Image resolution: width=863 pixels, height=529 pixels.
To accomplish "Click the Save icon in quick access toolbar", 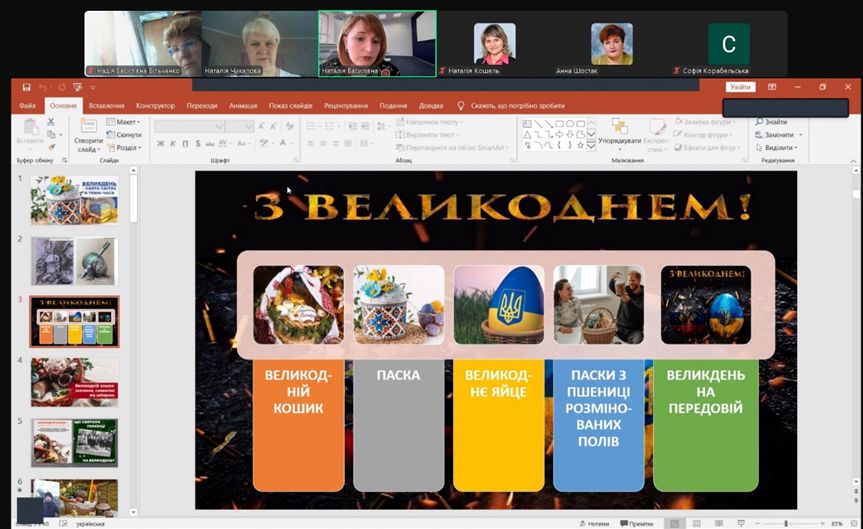I will pyautogui.click(x=26, y=87).
